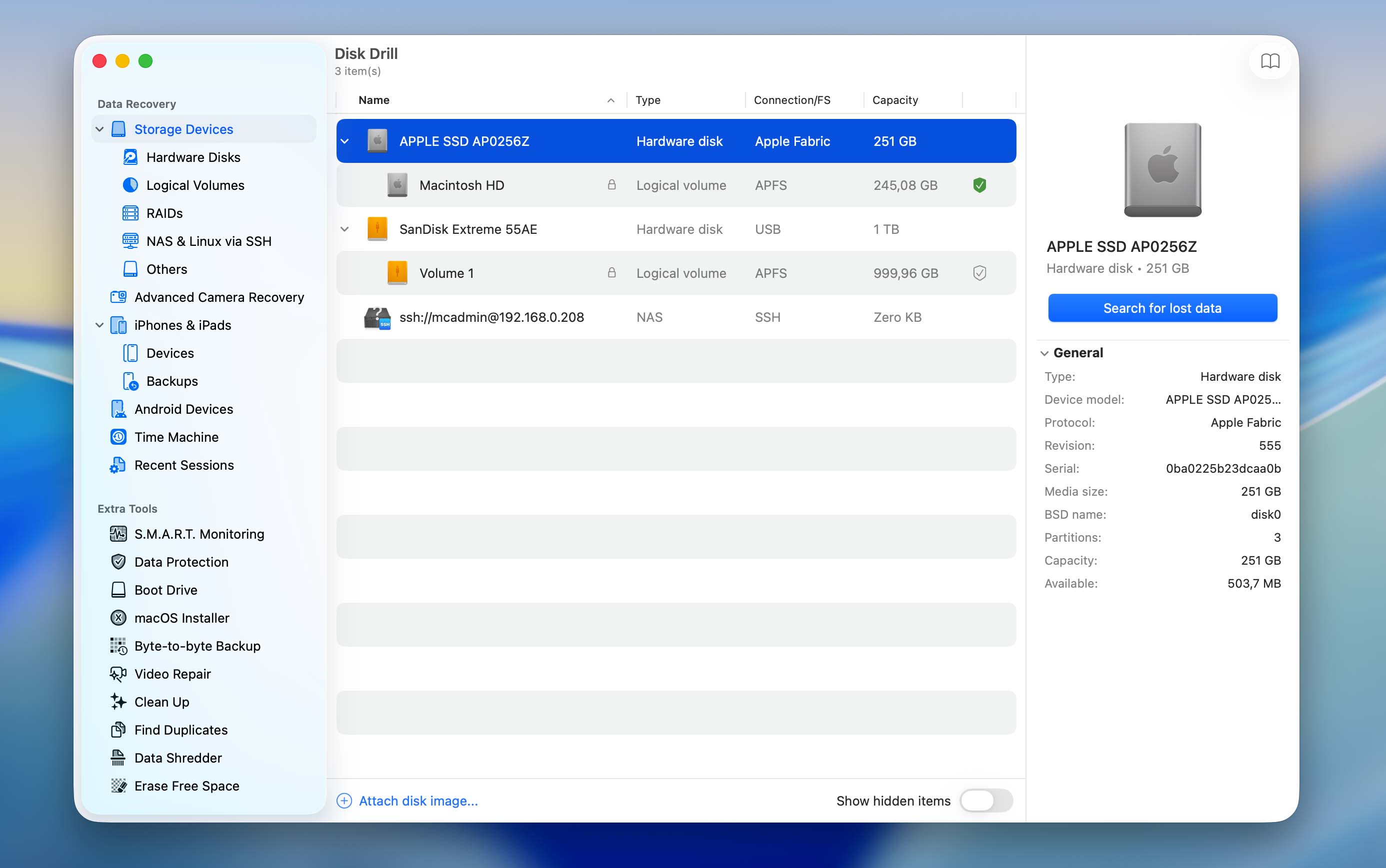Click Attach disk image plus icon
The image size is (1386, 868).
(344, 800)
